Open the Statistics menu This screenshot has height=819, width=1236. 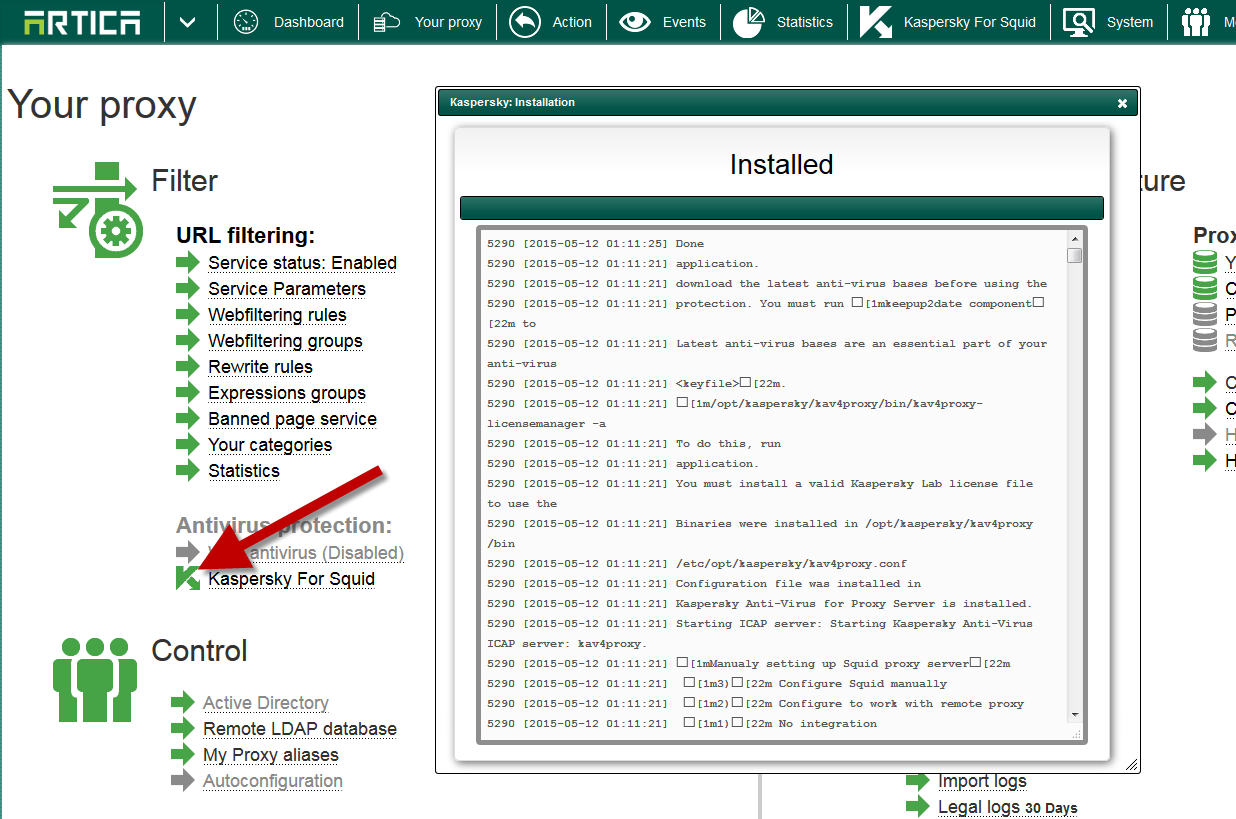click(805, 22)
